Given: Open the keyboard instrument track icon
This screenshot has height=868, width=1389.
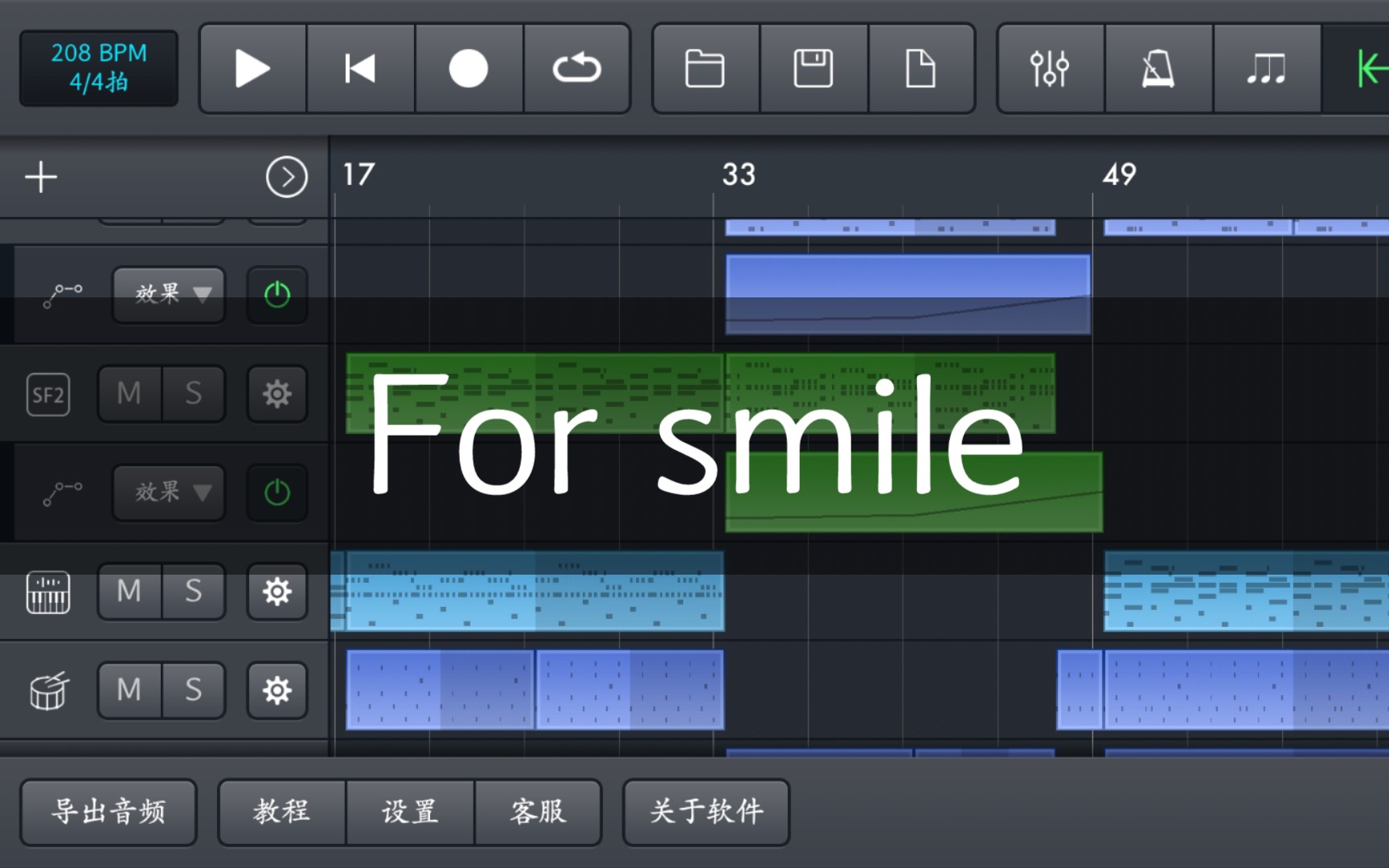Looking at the screenshot, I should [48, 592].
